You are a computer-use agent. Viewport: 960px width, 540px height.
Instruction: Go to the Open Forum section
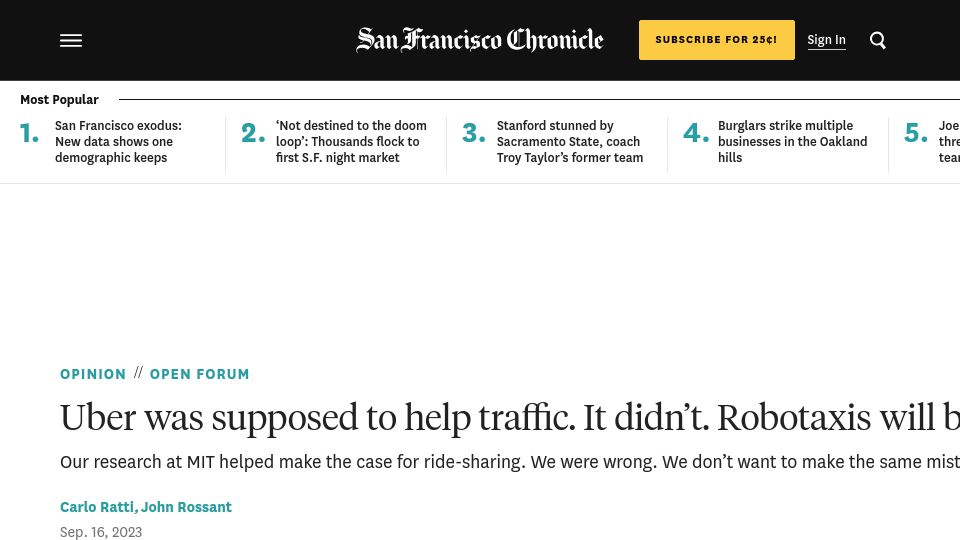(200, 374)
